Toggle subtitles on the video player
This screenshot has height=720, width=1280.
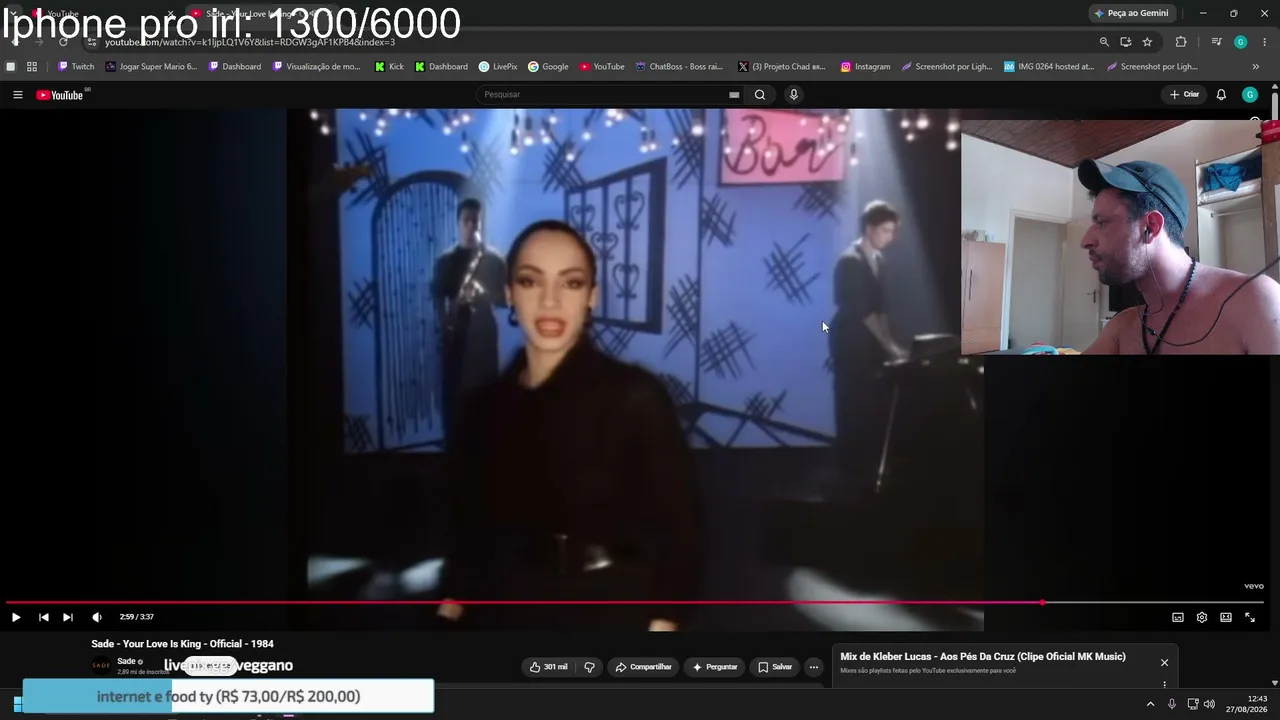pyautogui.click(x=1178, y=617)
